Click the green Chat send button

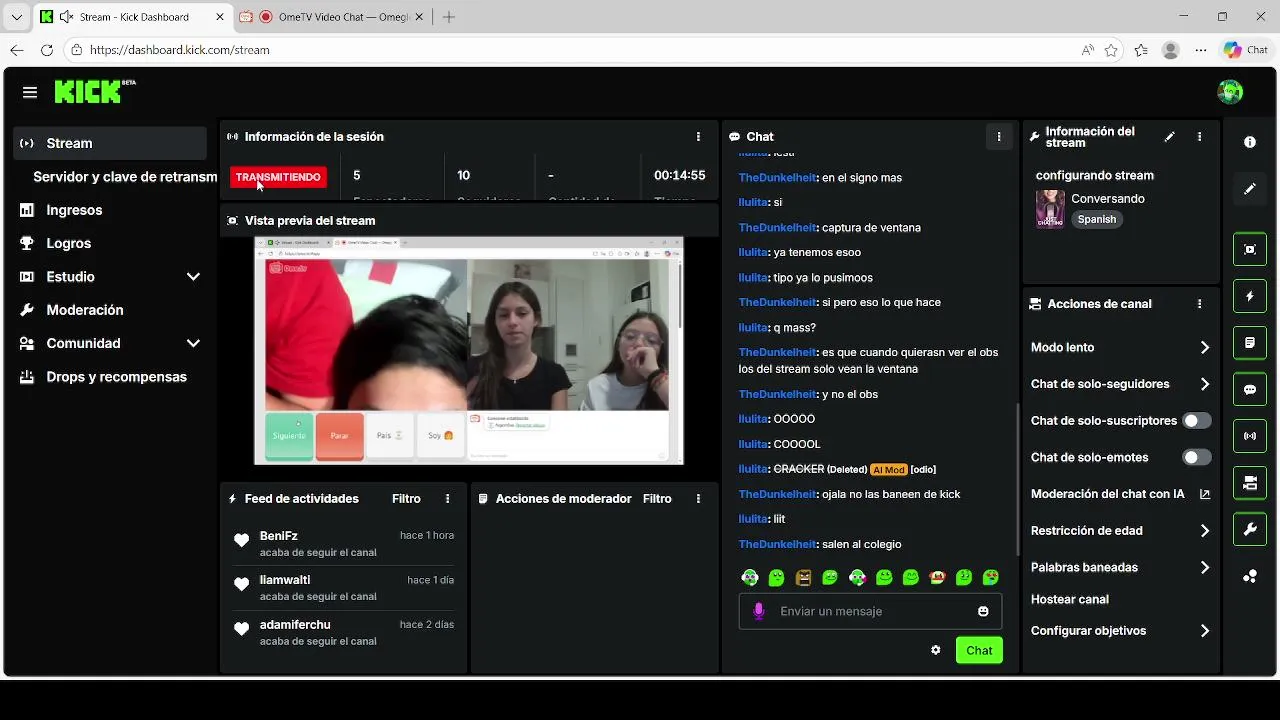point(979,650)
